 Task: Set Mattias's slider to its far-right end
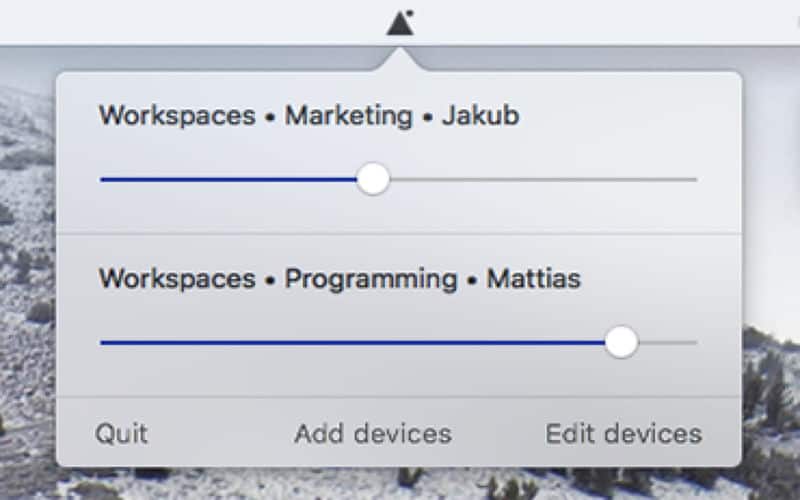695,342
